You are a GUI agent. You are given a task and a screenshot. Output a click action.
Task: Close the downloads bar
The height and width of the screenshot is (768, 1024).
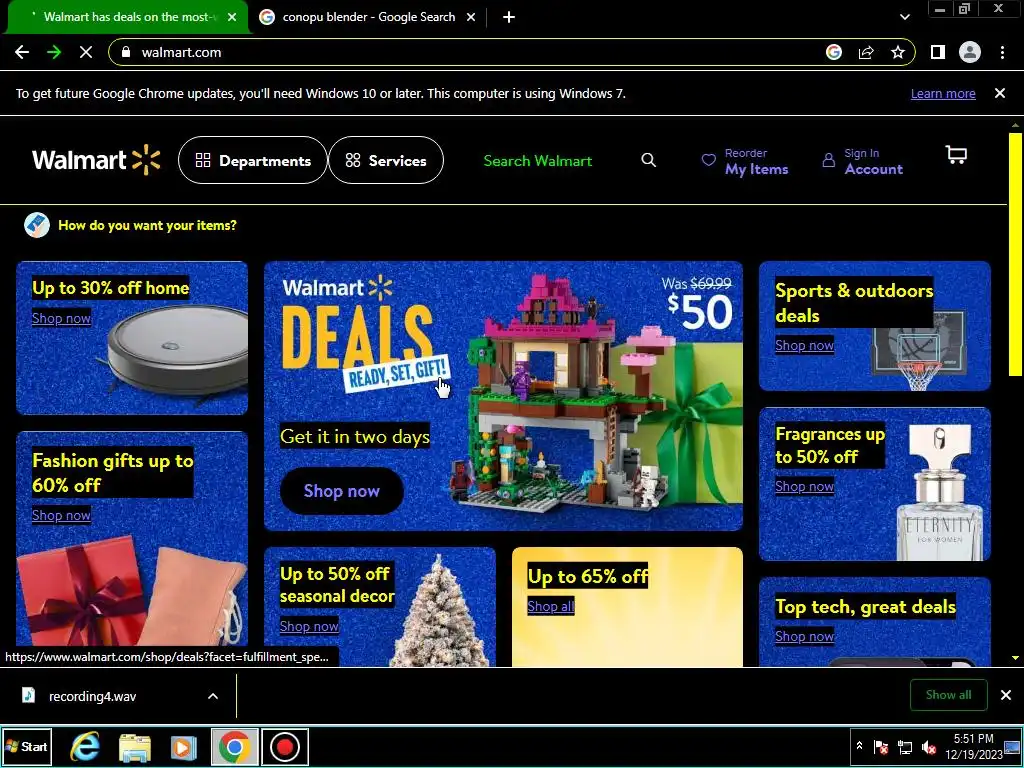pos(1006,695)
